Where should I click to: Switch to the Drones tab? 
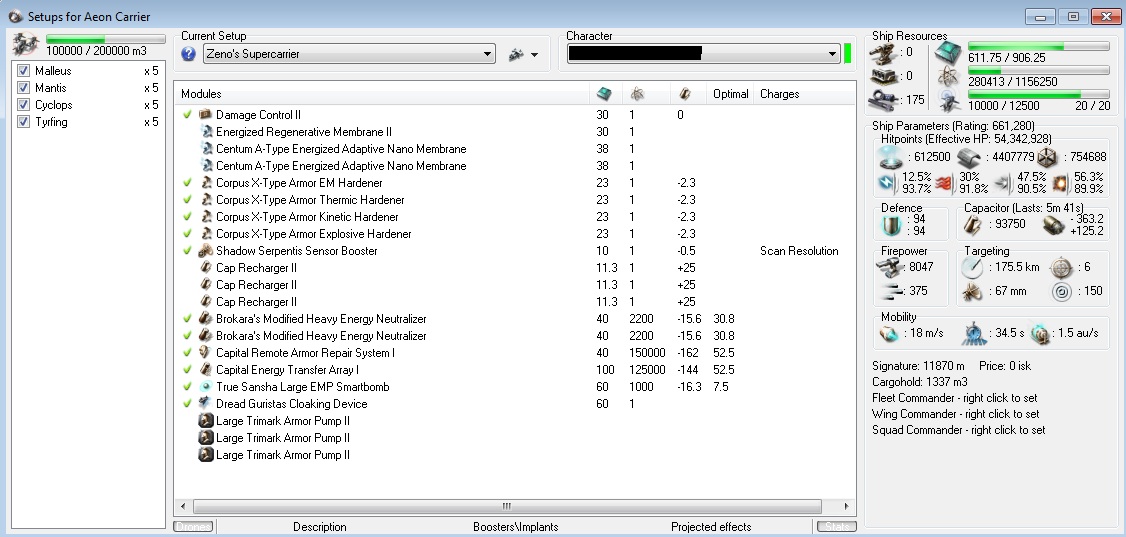(193, 527)
